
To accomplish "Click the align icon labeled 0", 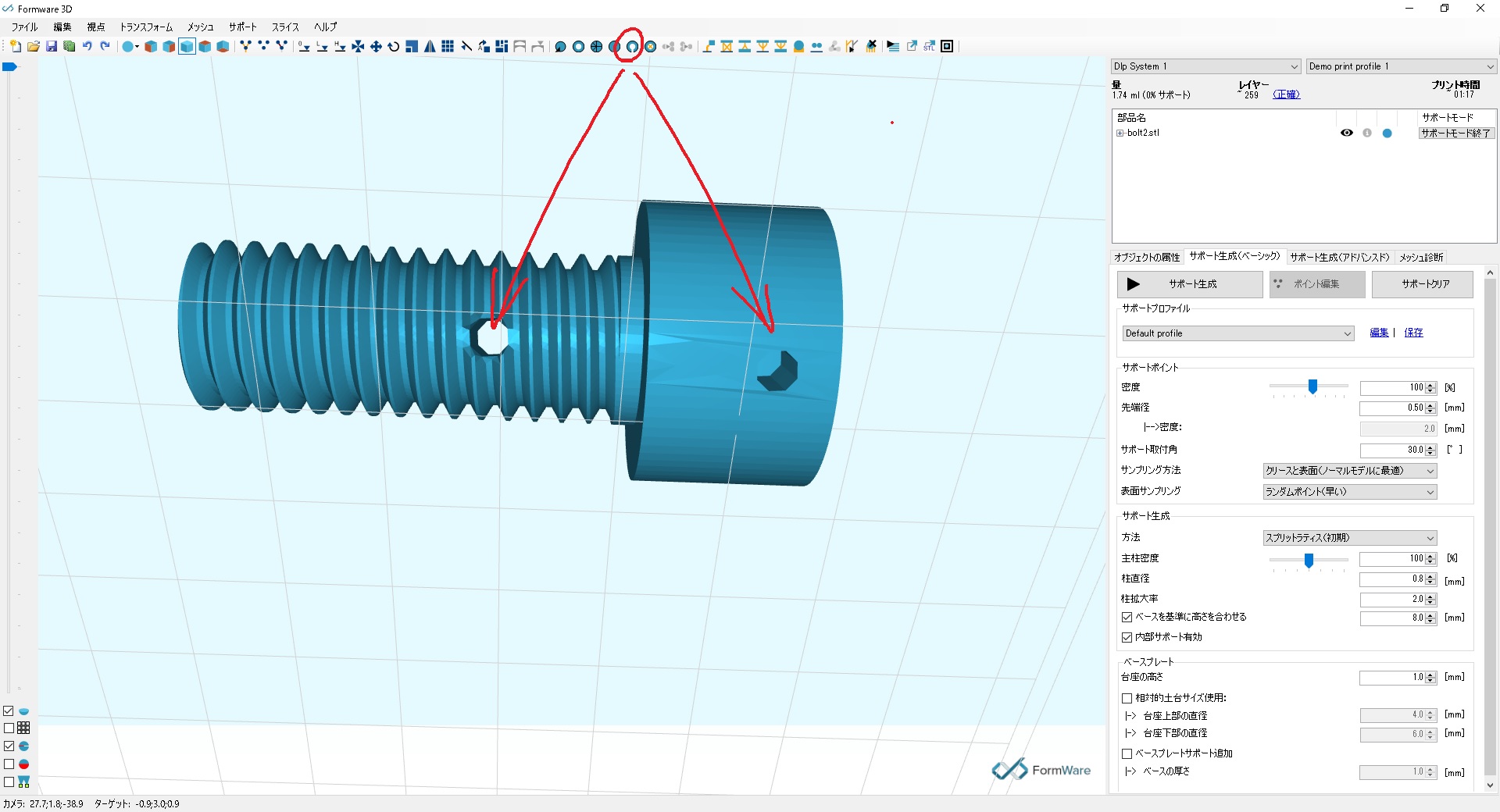I will click(304, 47).
